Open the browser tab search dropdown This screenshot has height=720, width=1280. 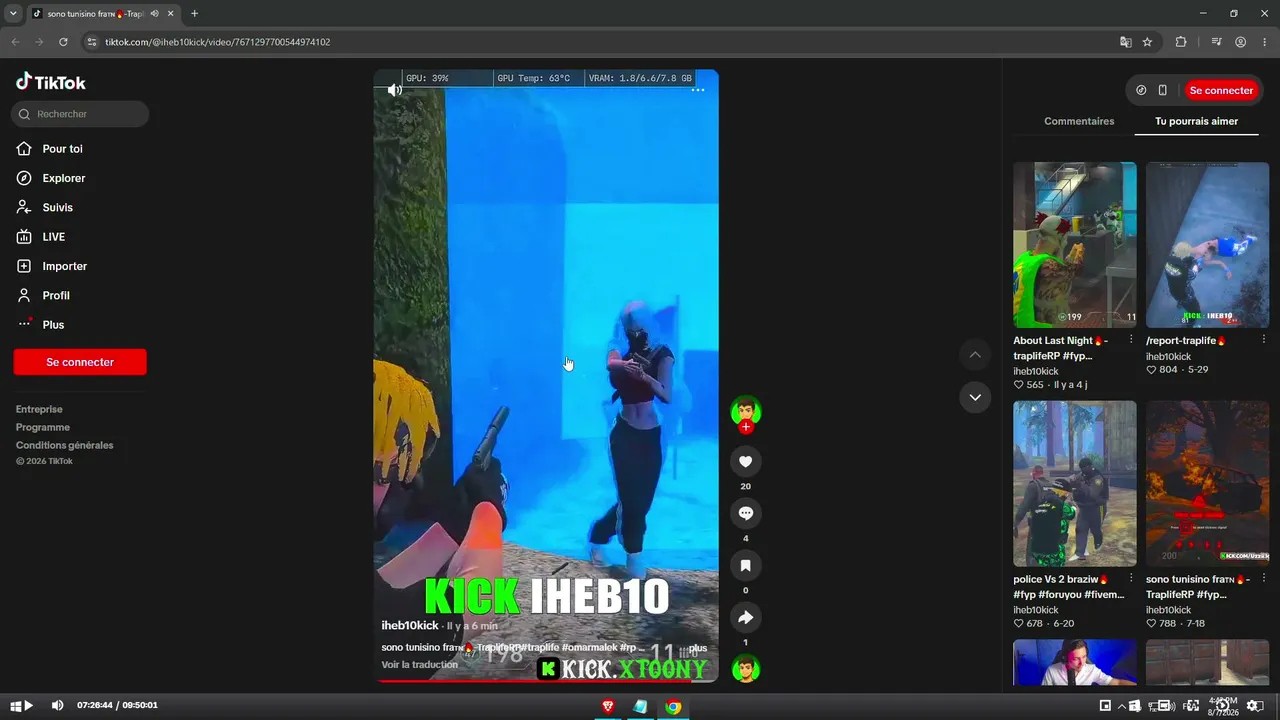click(13, 14)
